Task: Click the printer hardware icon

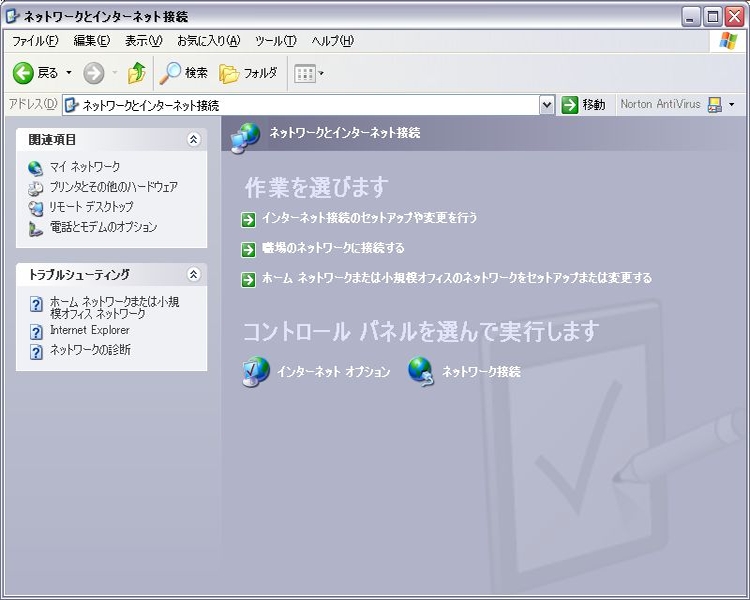Action: [35, 189]
